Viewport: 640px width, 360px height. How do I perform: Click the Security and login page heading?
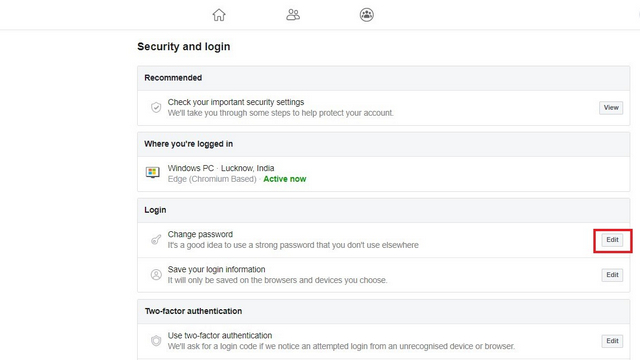184,47
